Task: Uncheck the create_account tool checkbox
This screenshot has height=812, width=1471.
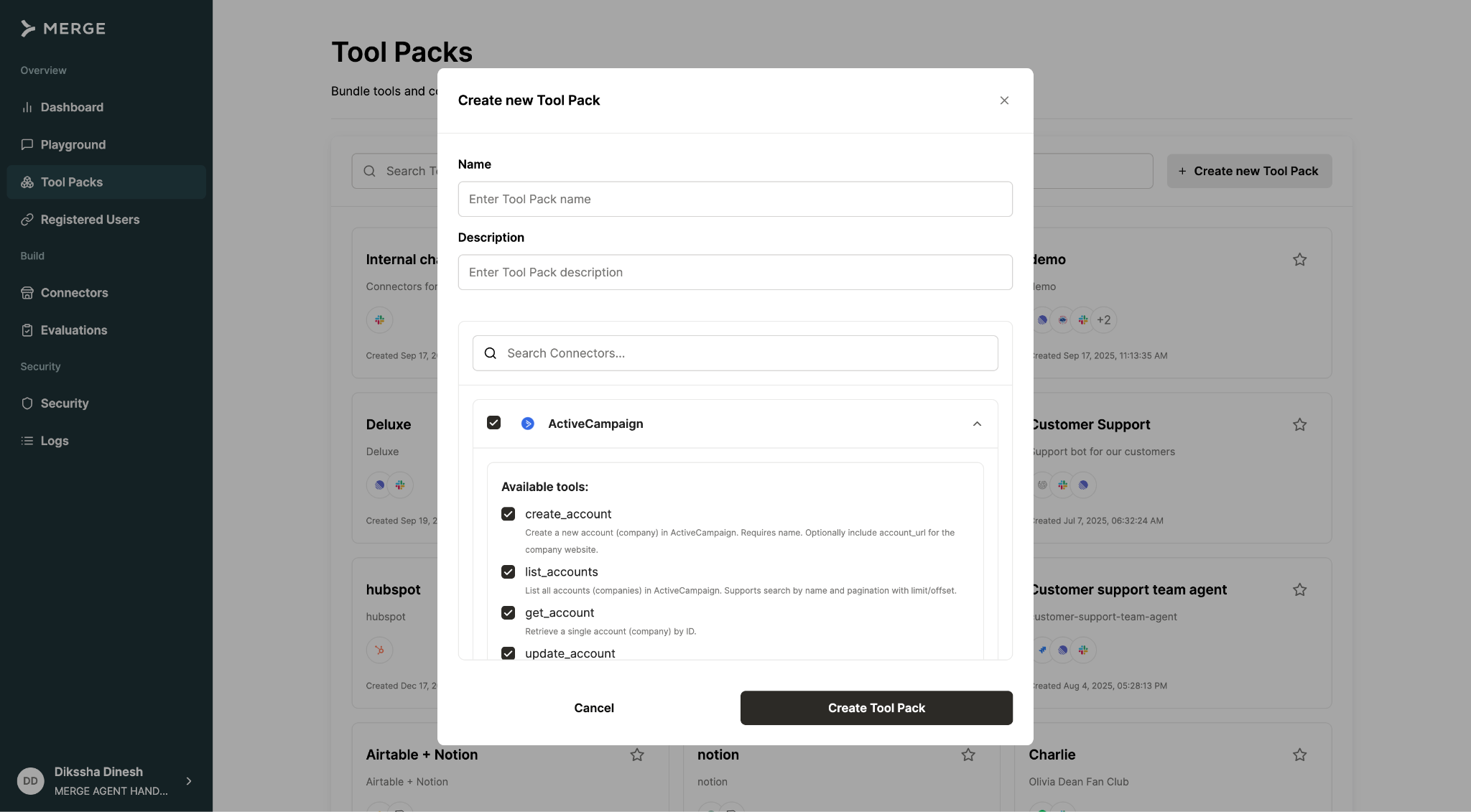Action: 508,514
